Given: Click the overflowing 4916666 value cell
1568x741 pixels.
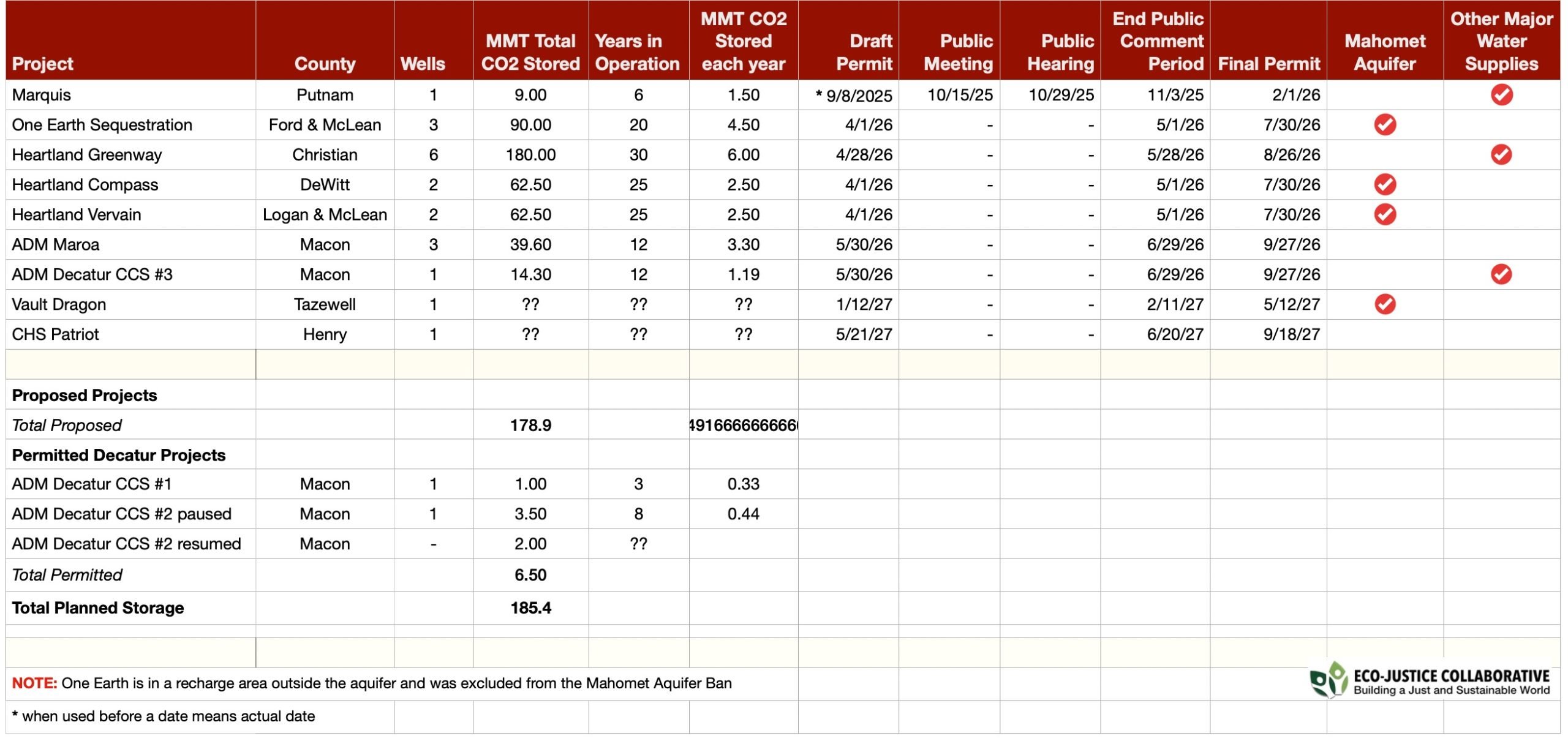Looking at the screenshot, I should tap(743, 425).
